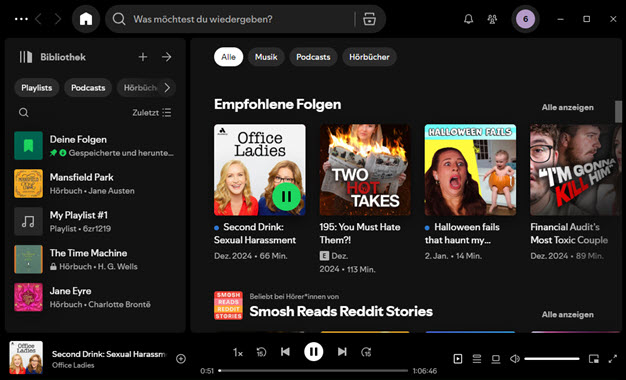Open Deine Folgen in library
This screenshot has width=626, height=380.
95,146
